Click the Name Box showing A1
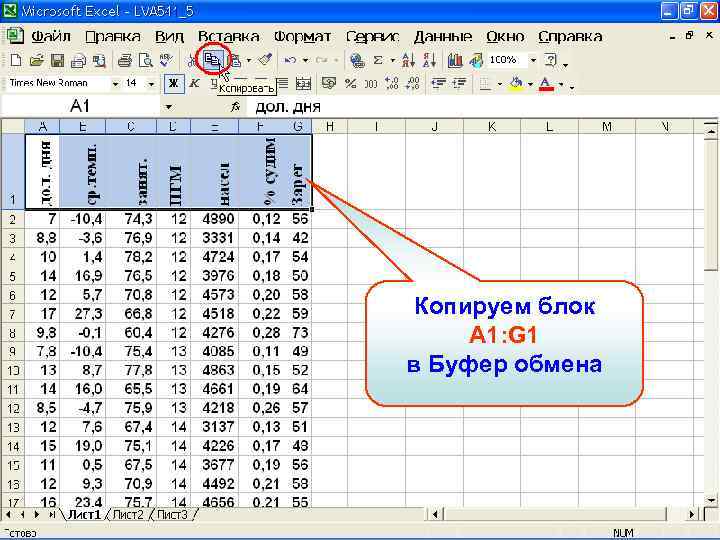This screenshot has height=540, width=720. (81, 107)
